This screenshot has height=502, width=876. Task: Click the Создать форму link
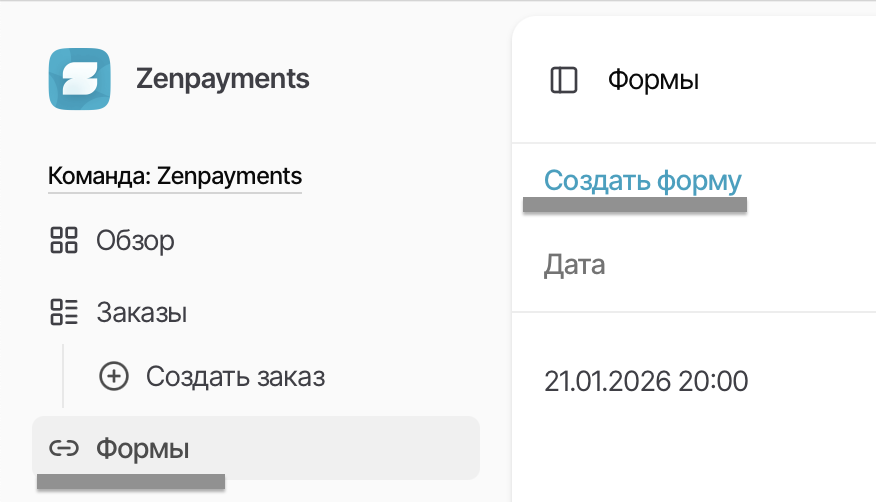pyautogui.click(x=642, y=181)
